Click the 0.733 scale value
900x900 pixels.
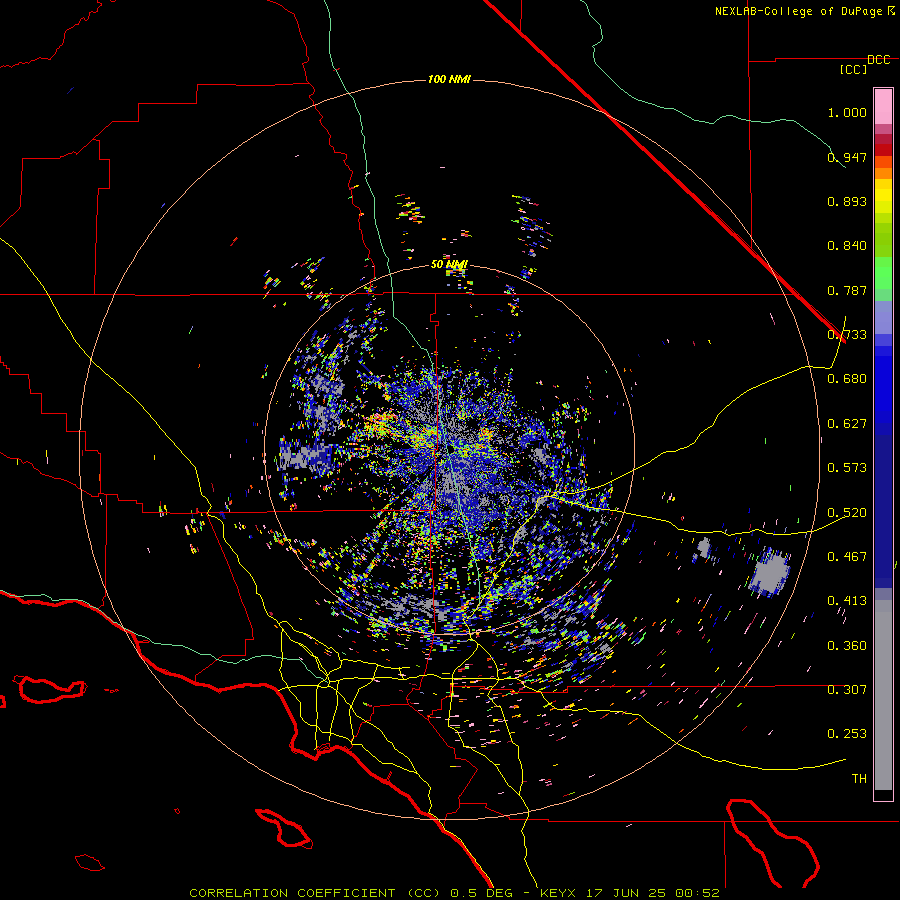pyautogui.click(x=847, y=335)
